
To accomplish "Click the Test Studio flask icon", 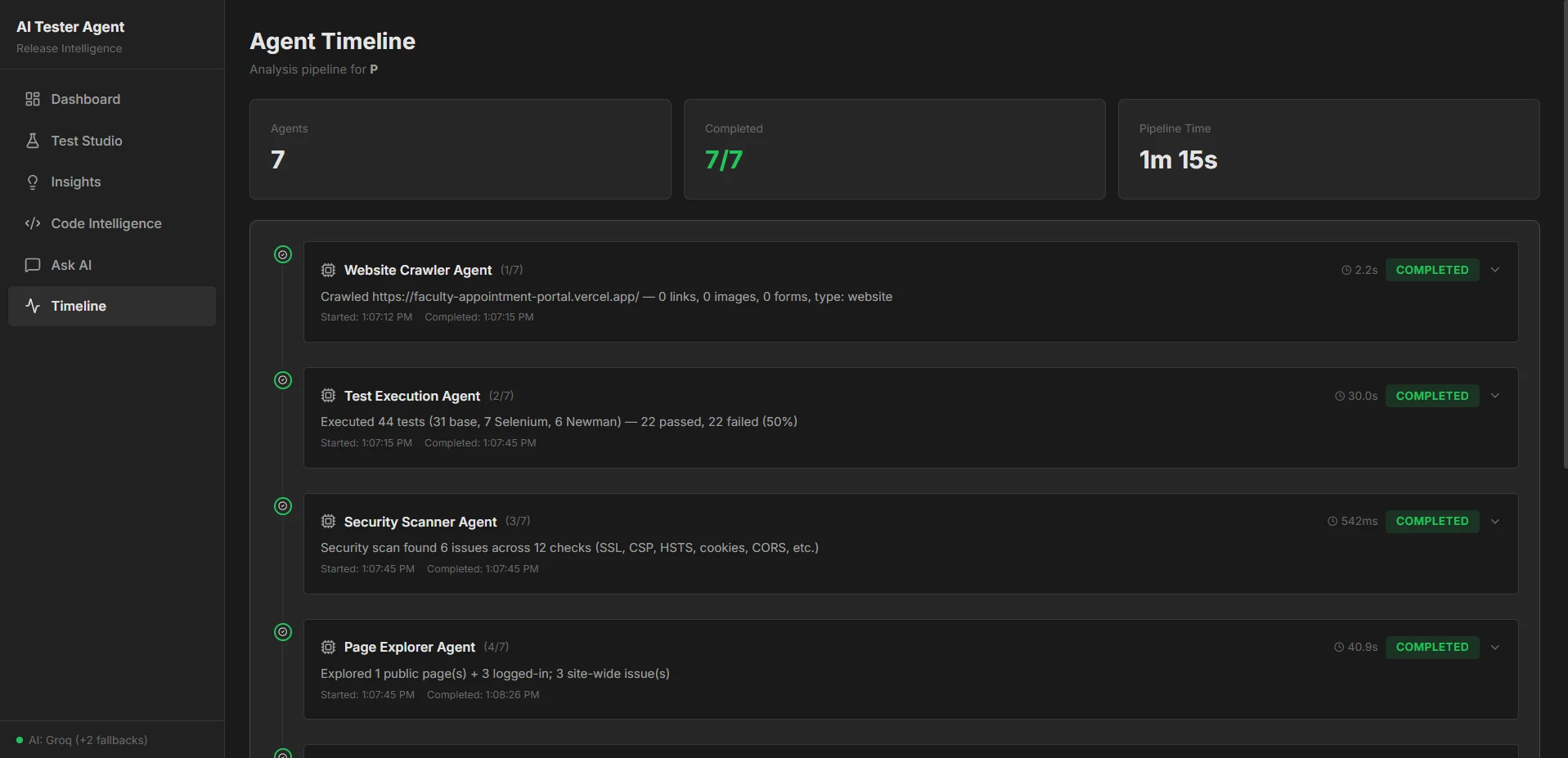I will [x=33, y=141].
